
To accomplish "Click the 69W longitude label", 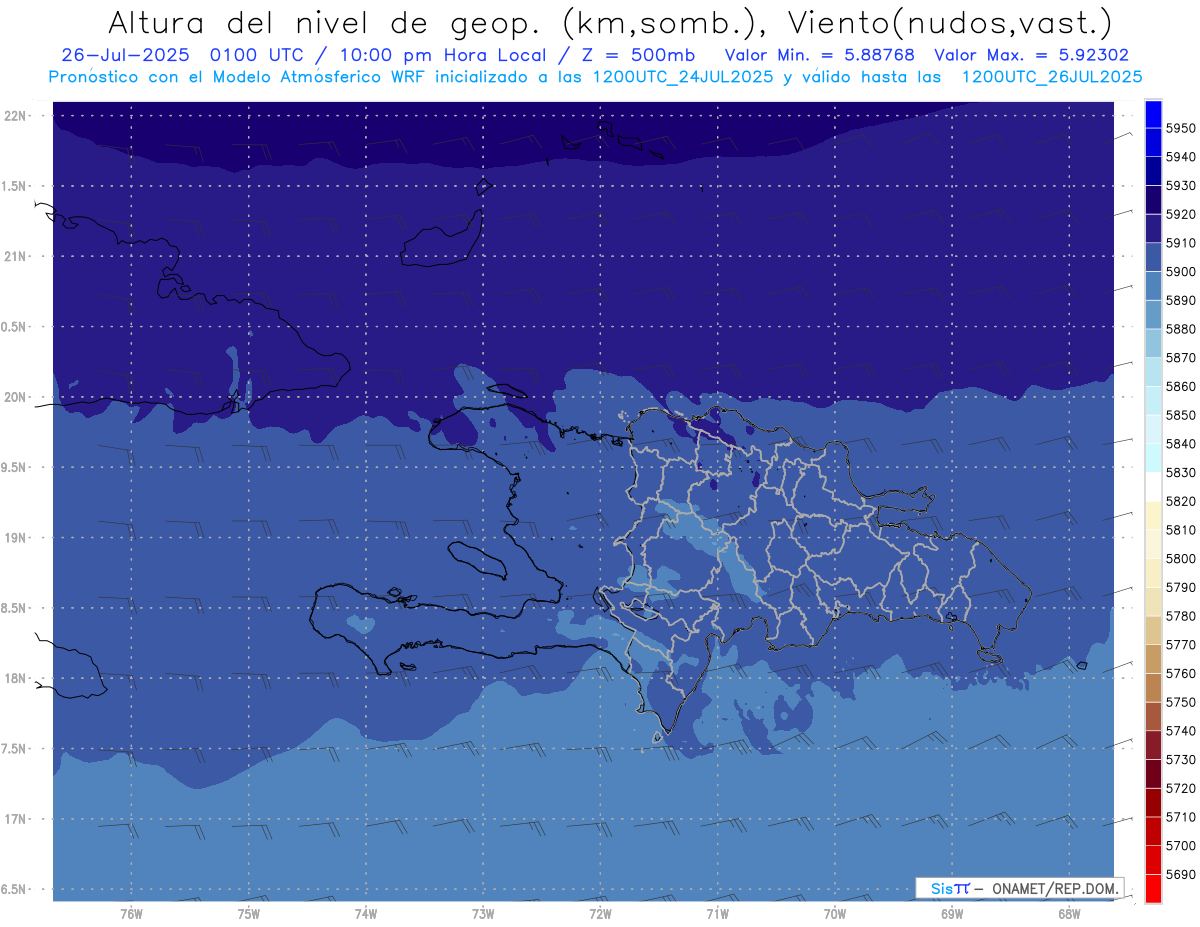I will tap(951, 913).
